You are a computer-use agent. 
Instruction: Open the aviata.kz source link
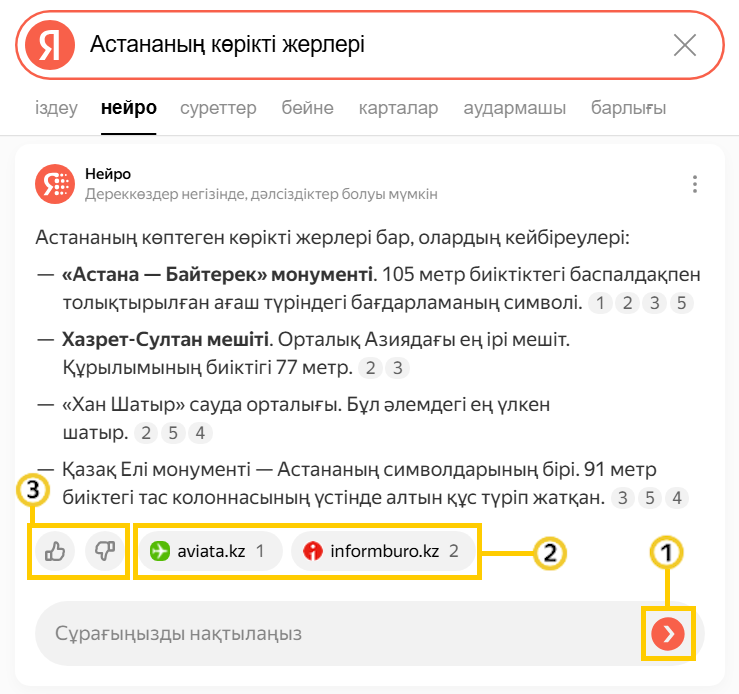click(x=208, y=551)
